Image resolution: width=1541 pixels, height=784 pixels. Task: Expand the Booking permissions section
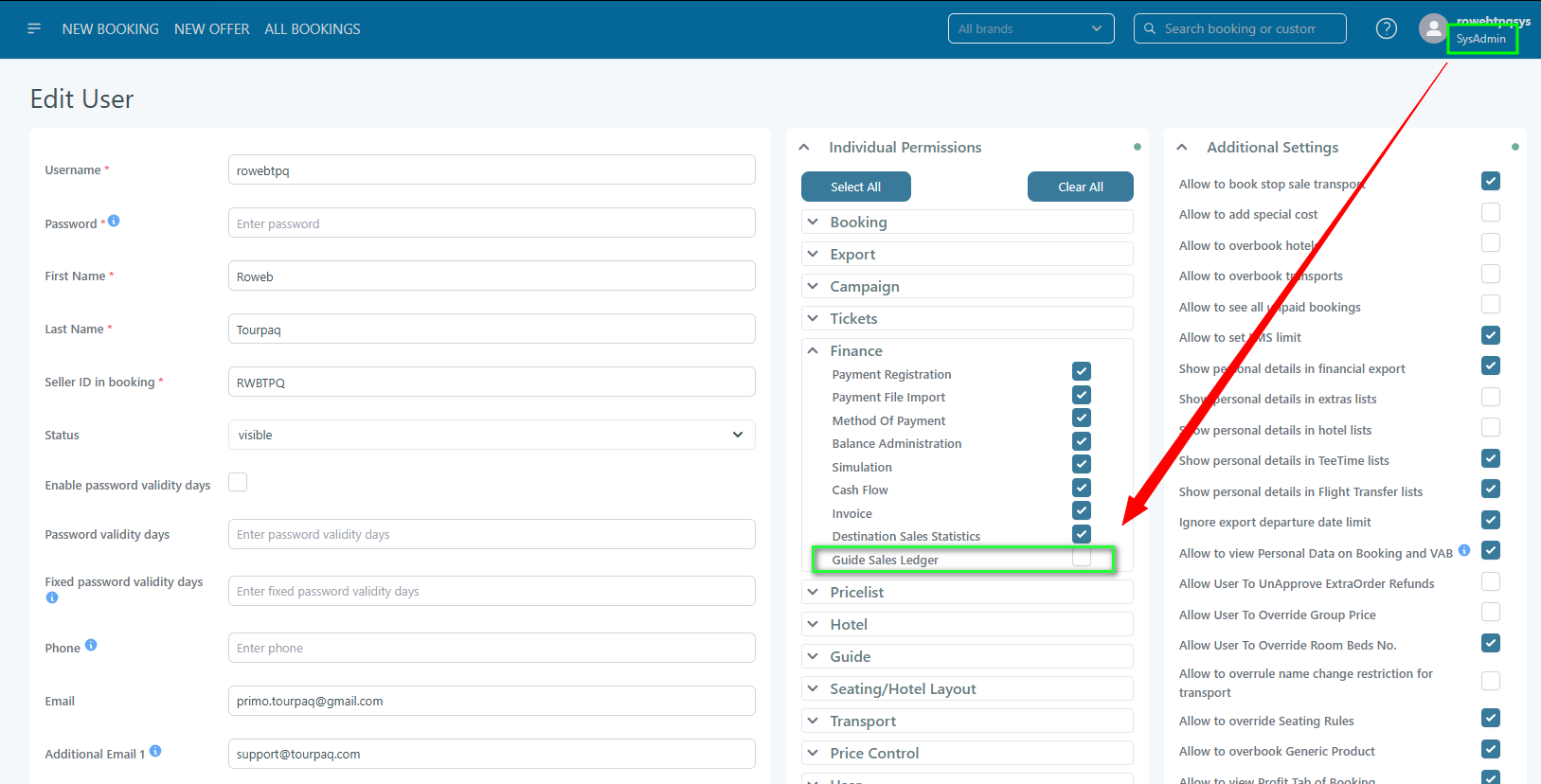tap(966, 222)
